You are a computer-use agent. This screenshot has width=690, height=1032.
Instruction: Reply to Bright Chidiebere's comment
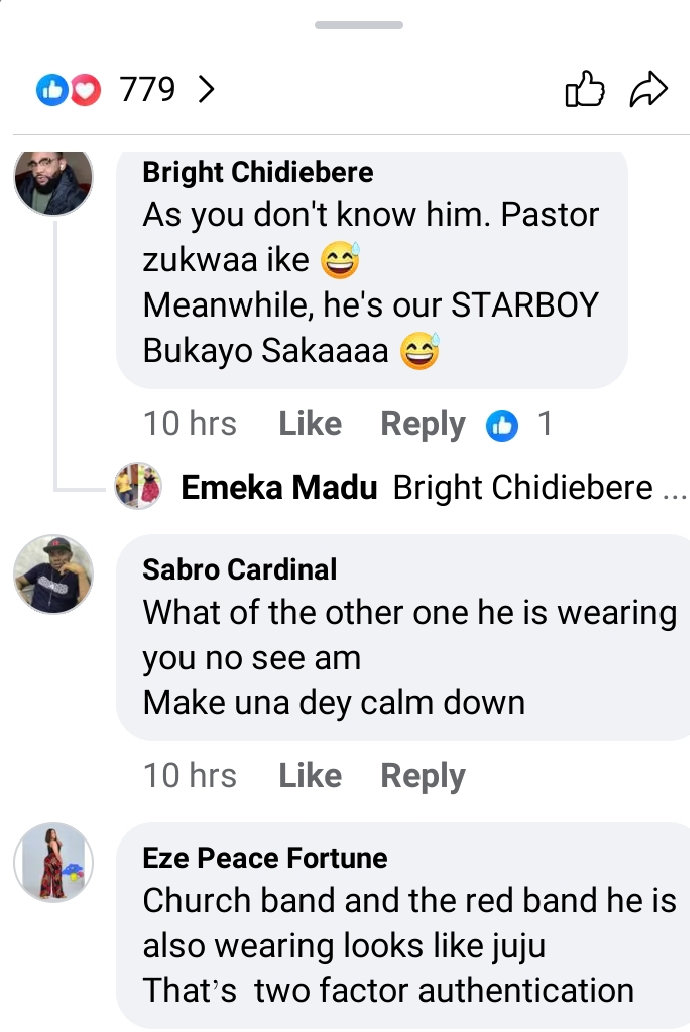[x=423, y=424]
